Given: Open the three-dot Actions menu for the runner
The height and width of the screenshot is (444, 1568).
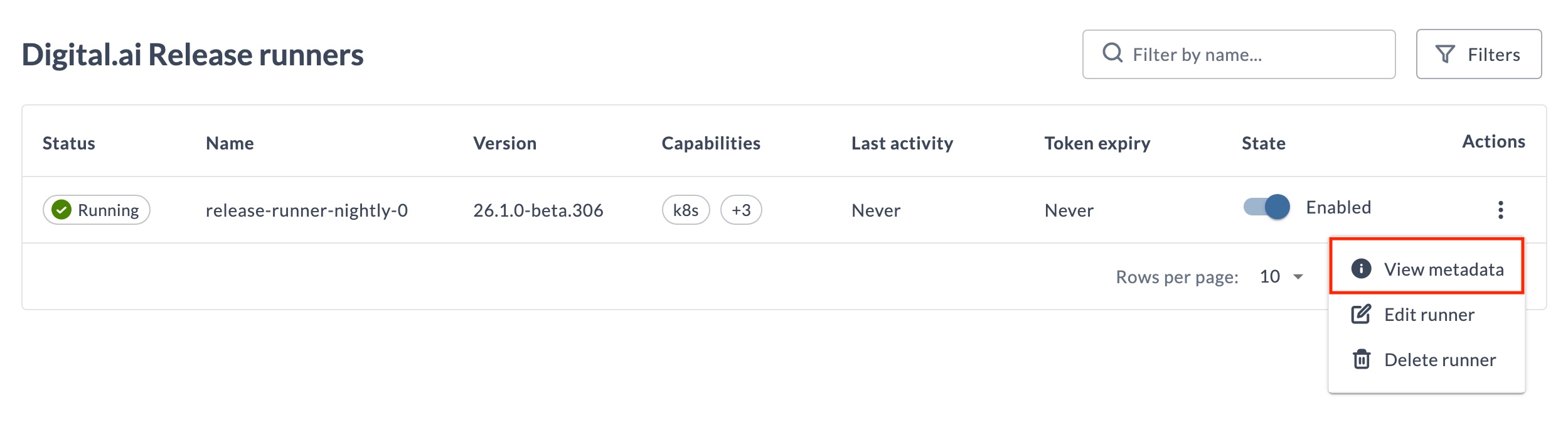Looking at the screenshot, I should [1501, 210].
